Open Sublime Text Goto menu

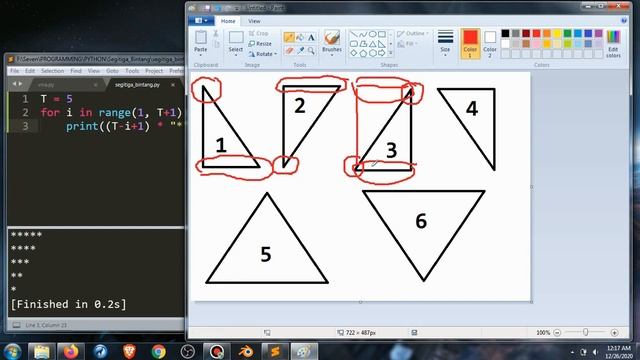(x=112, y=71)
